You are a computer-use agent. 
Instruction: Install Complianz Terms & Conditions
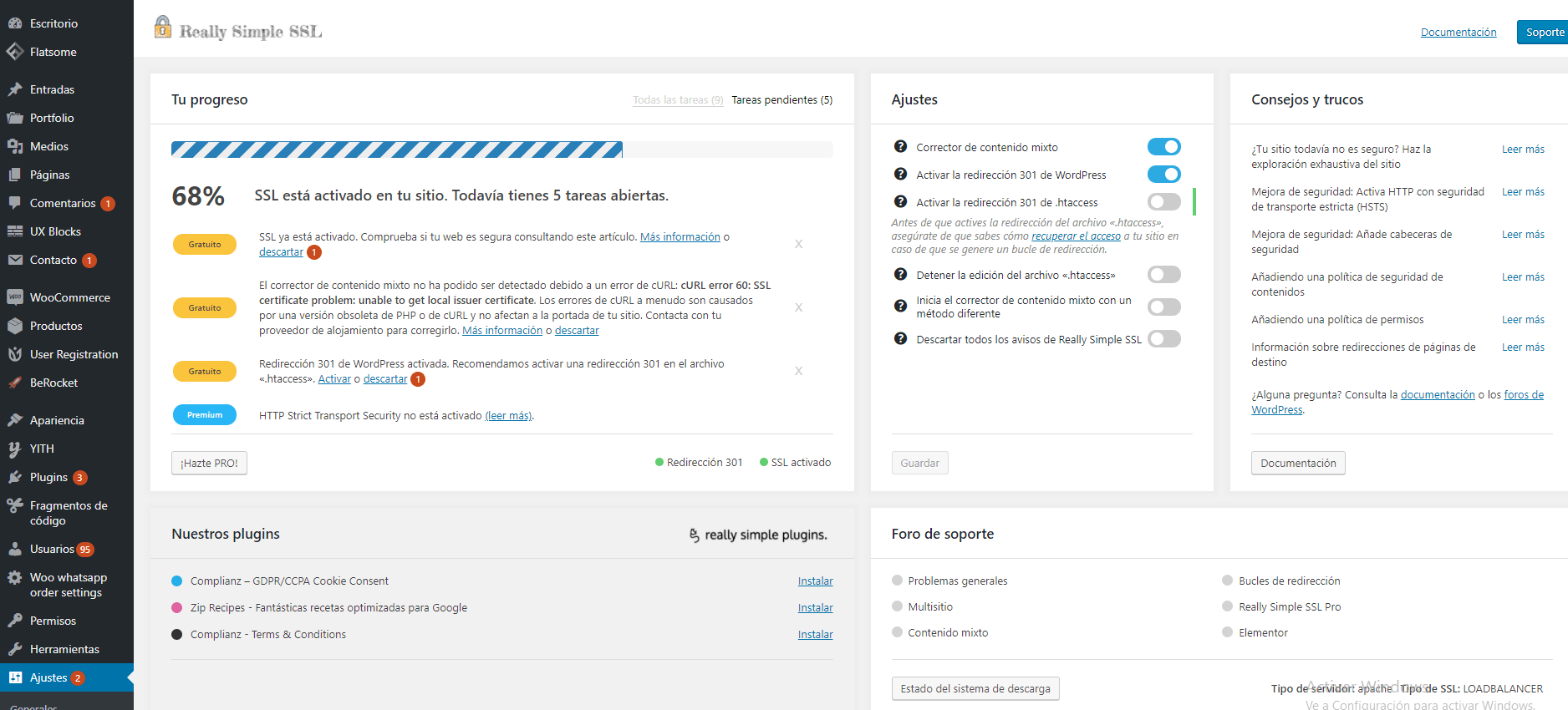815,634
